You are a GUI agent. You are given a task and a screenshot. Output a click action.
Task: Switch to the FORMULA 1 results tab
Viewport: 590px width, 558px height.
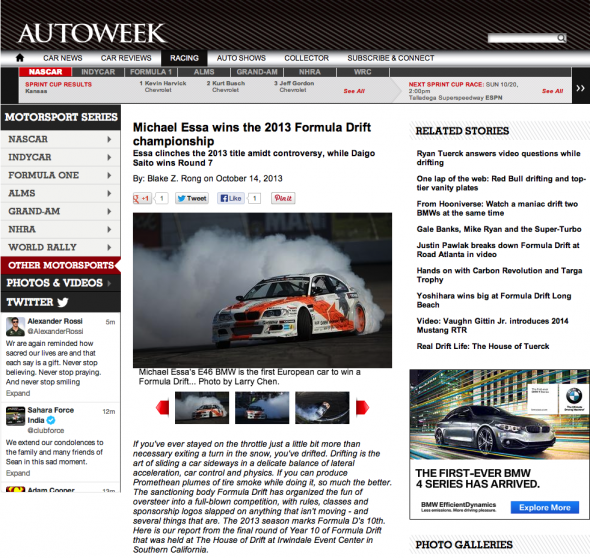pyautogui.click(x=151, y=72)
